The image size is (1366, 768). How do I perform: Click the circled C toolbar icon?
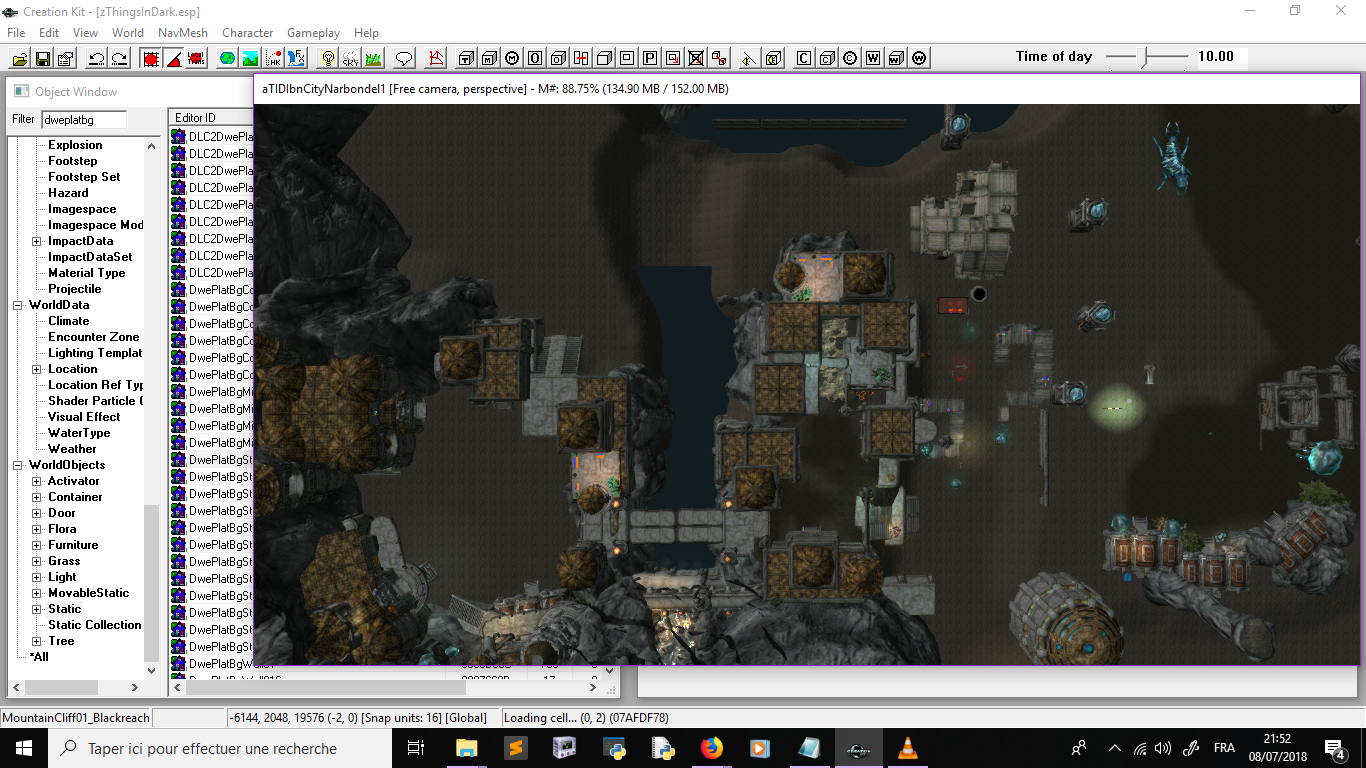click(850, 58)
